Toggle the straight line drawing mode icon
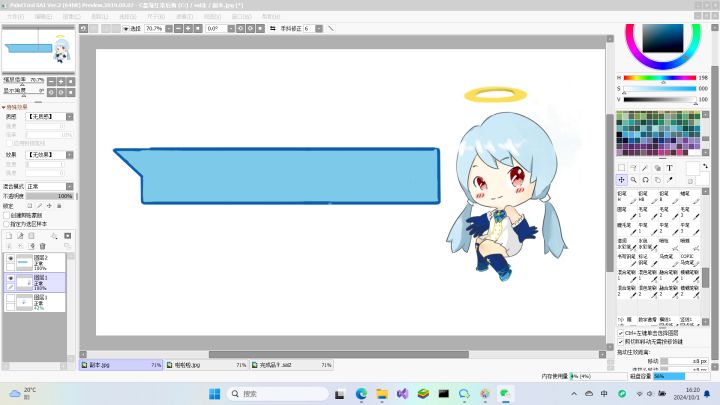This screenshot has width=720, height=405. click(x=331, y=28)
